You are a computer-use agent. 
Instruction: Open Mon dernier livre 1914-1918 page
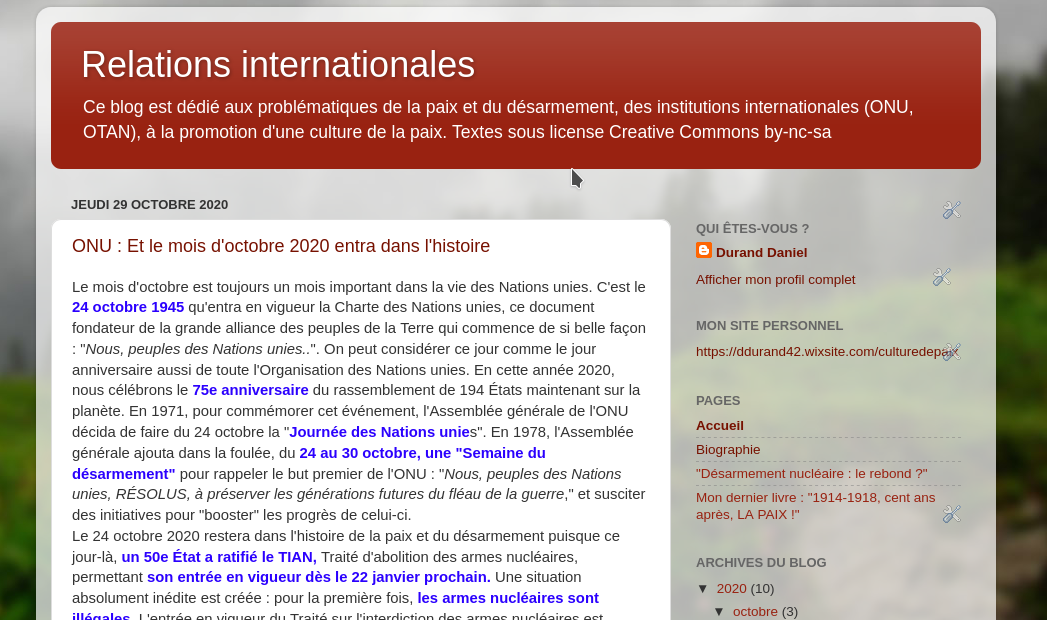[815, 506]
